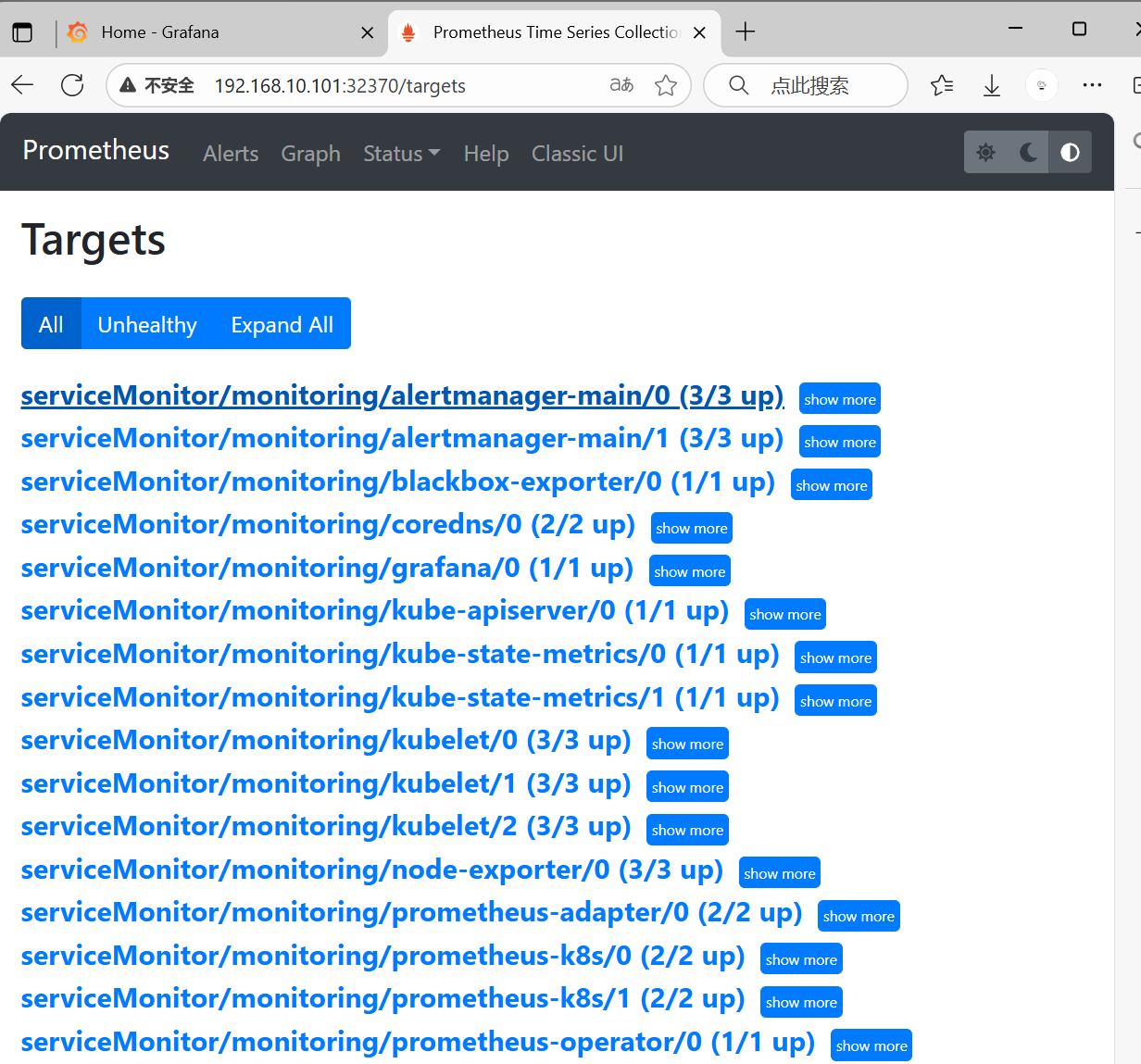Open the browser profile avatar
This screenshot has height=1064, width=1141.
pos(1042,85)
